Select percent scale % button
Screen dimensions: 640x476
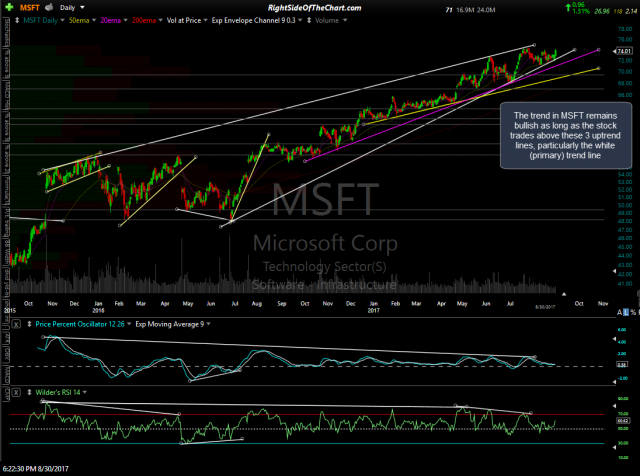(x=633, y=312)
